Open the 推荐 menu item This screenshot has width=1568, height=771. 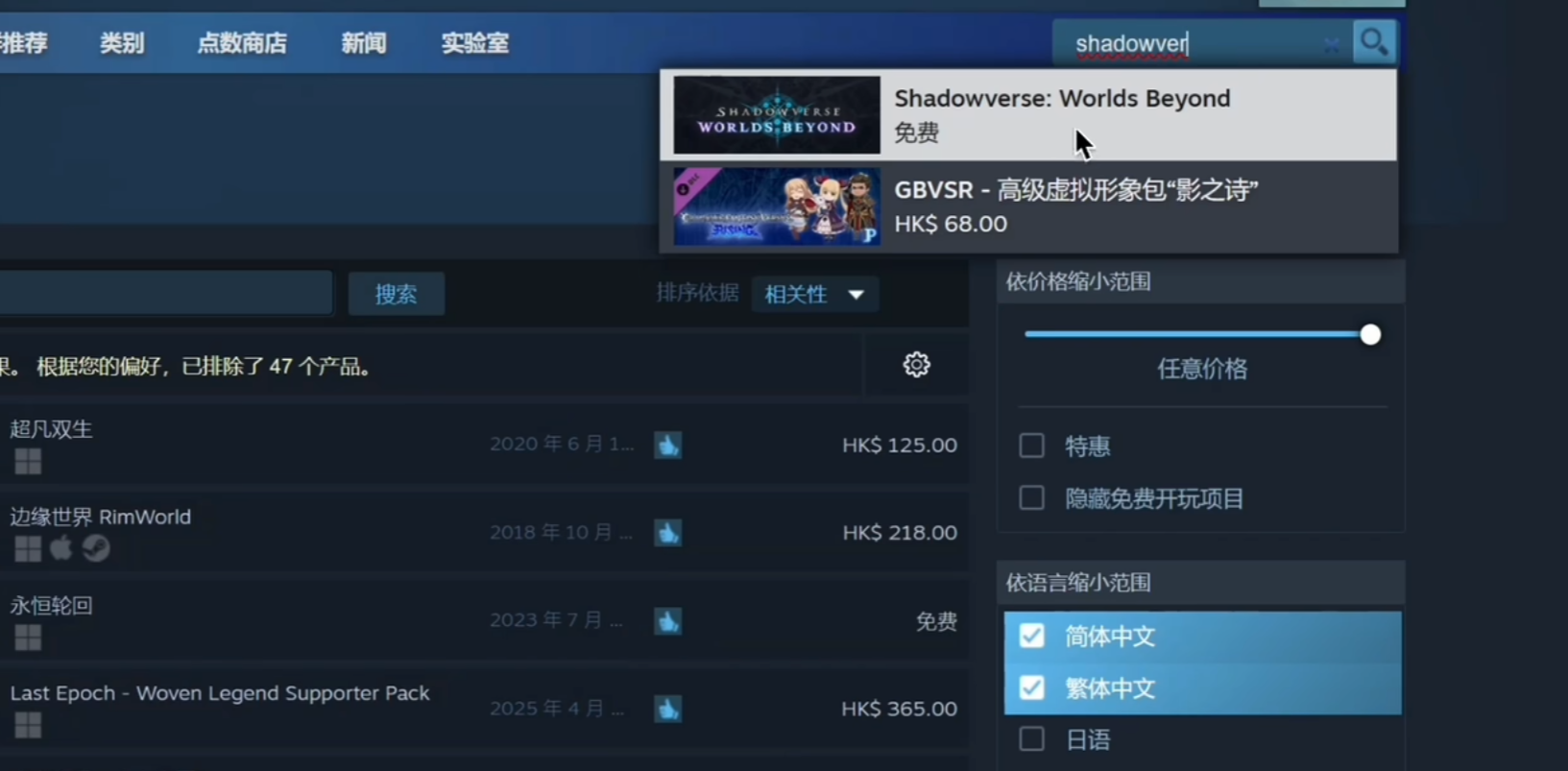coord(23,43)
